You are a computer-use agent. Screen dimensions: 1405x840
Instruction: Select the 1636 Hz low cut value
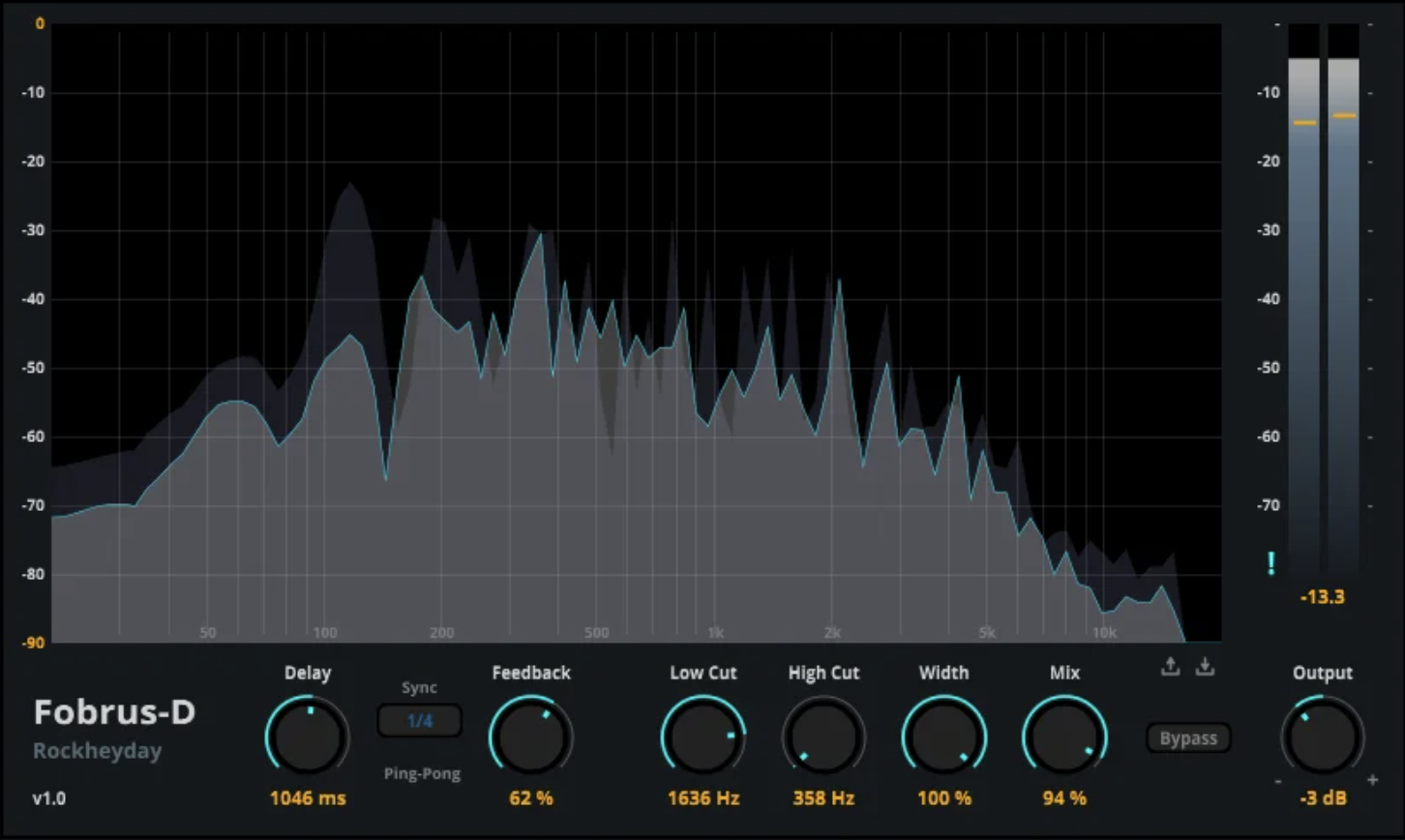[x=703, y=798]
